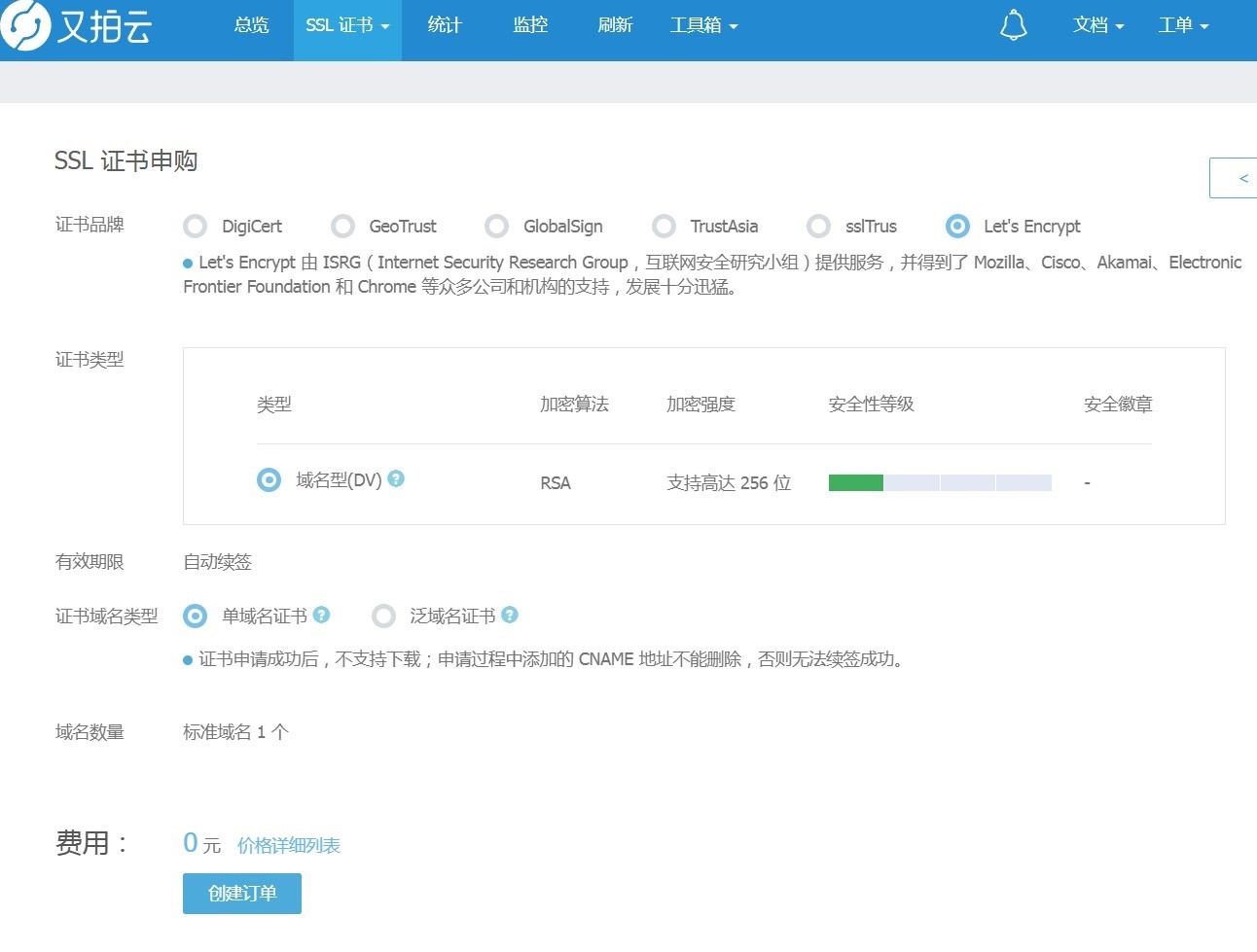Image resolution: width=1257 pixels, height=952 pixels.
Task: Click the 加密强度 column header
Action: coord(700,405)
